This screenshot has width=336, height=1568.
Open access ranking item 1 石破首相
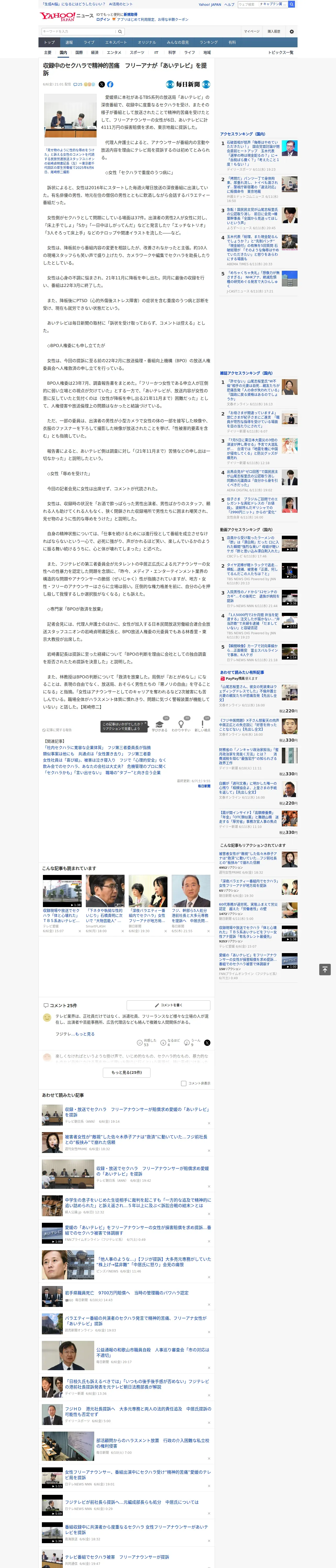coord(259,155)
